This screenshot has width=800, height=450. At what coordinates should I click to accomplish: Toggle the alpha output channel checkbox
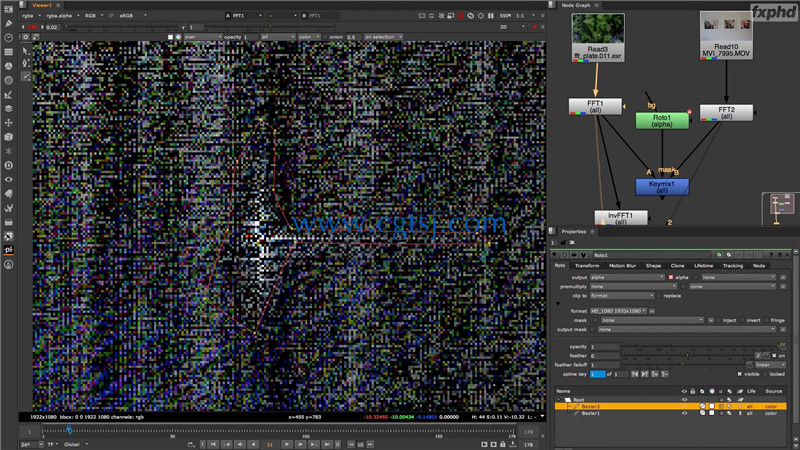[x=671, y=277]
